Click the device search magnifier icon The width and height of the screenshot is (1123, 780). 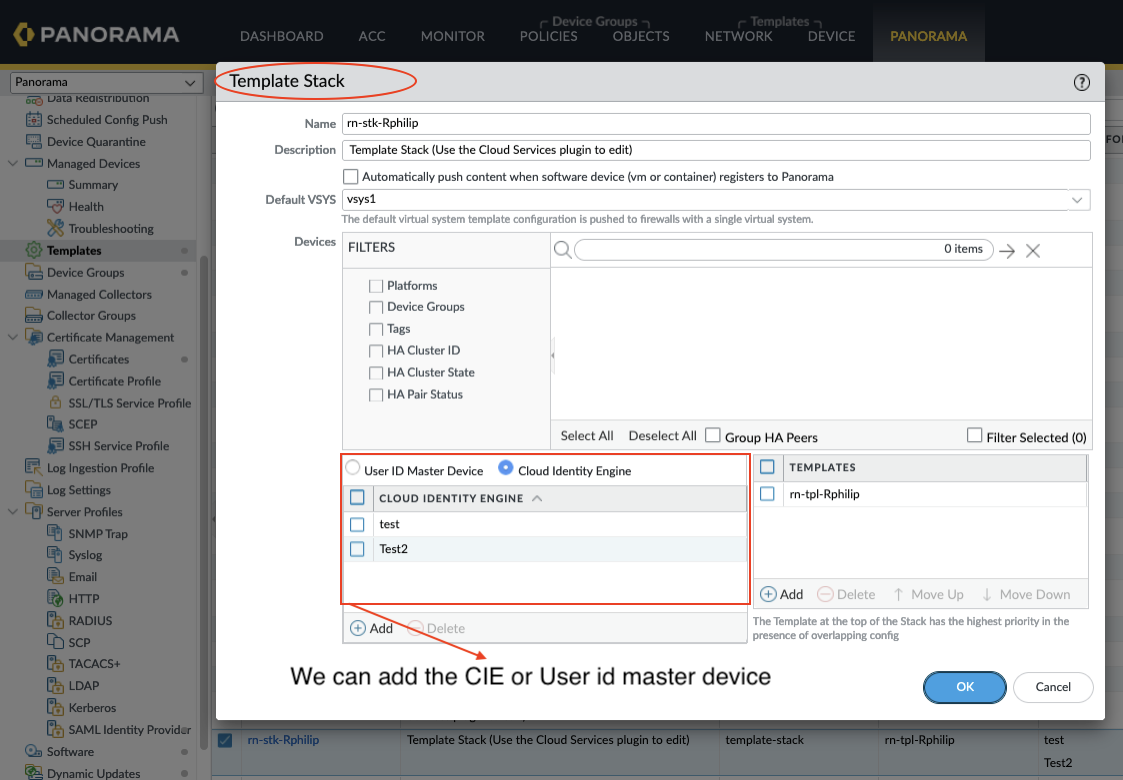click(x=562, y=249)
